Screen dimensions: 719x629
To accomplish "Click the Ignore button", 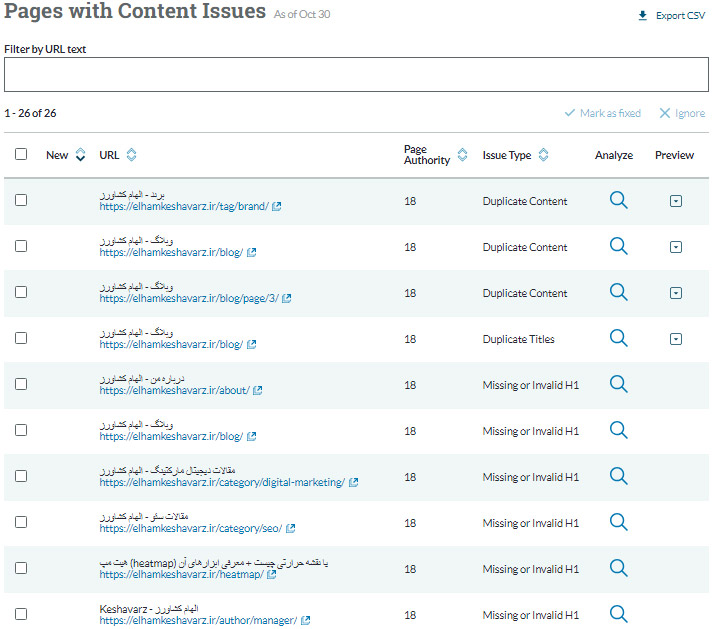I will pos(682,113).
